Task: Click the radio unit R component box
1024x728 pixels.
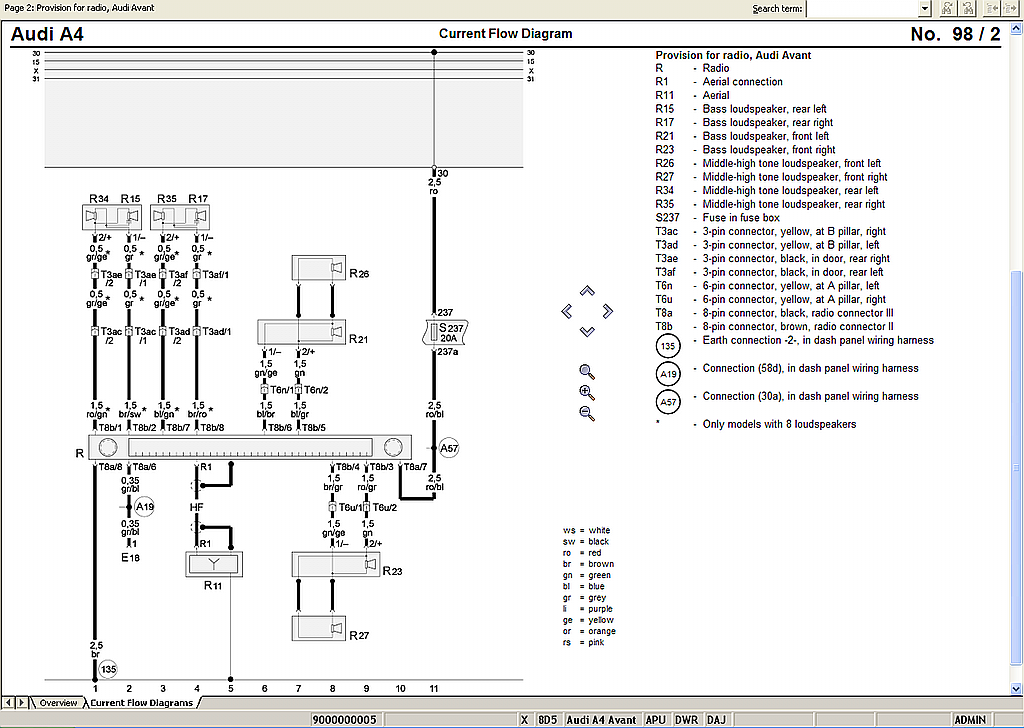Action: [250, 447]
